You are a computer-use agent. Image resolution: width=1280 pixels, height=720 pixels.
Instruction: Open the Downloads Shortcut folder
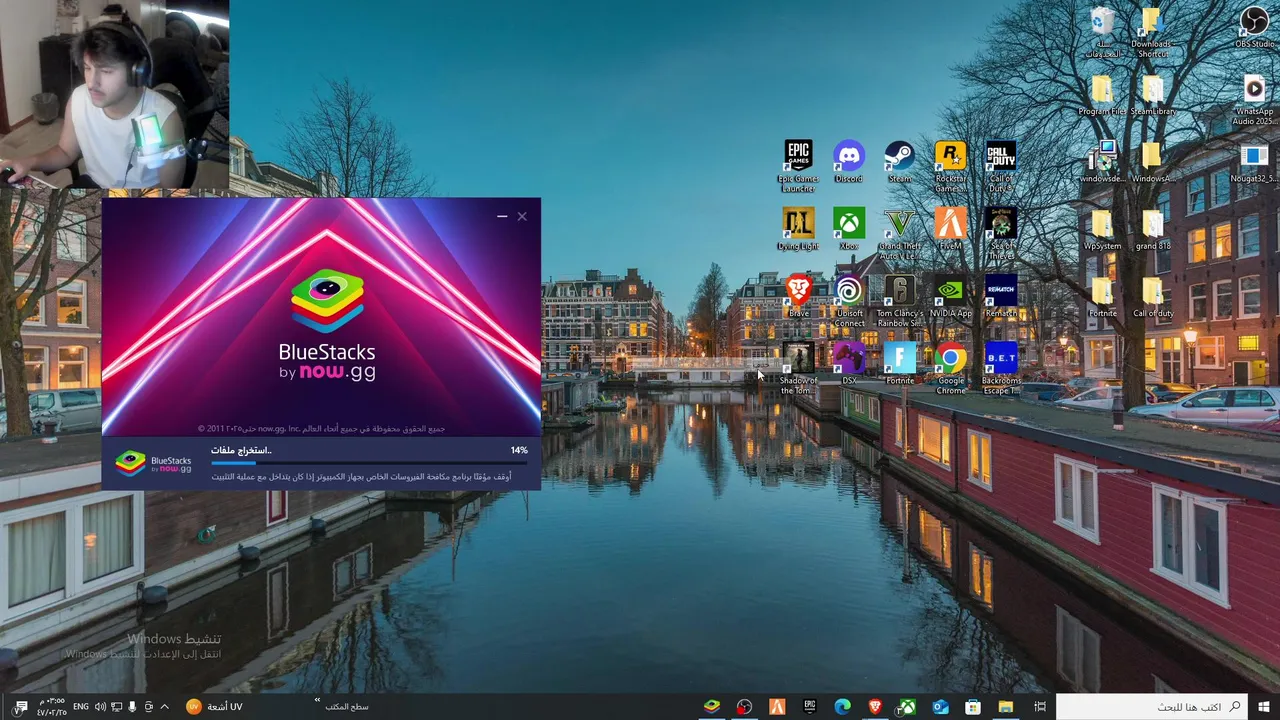1151,32
